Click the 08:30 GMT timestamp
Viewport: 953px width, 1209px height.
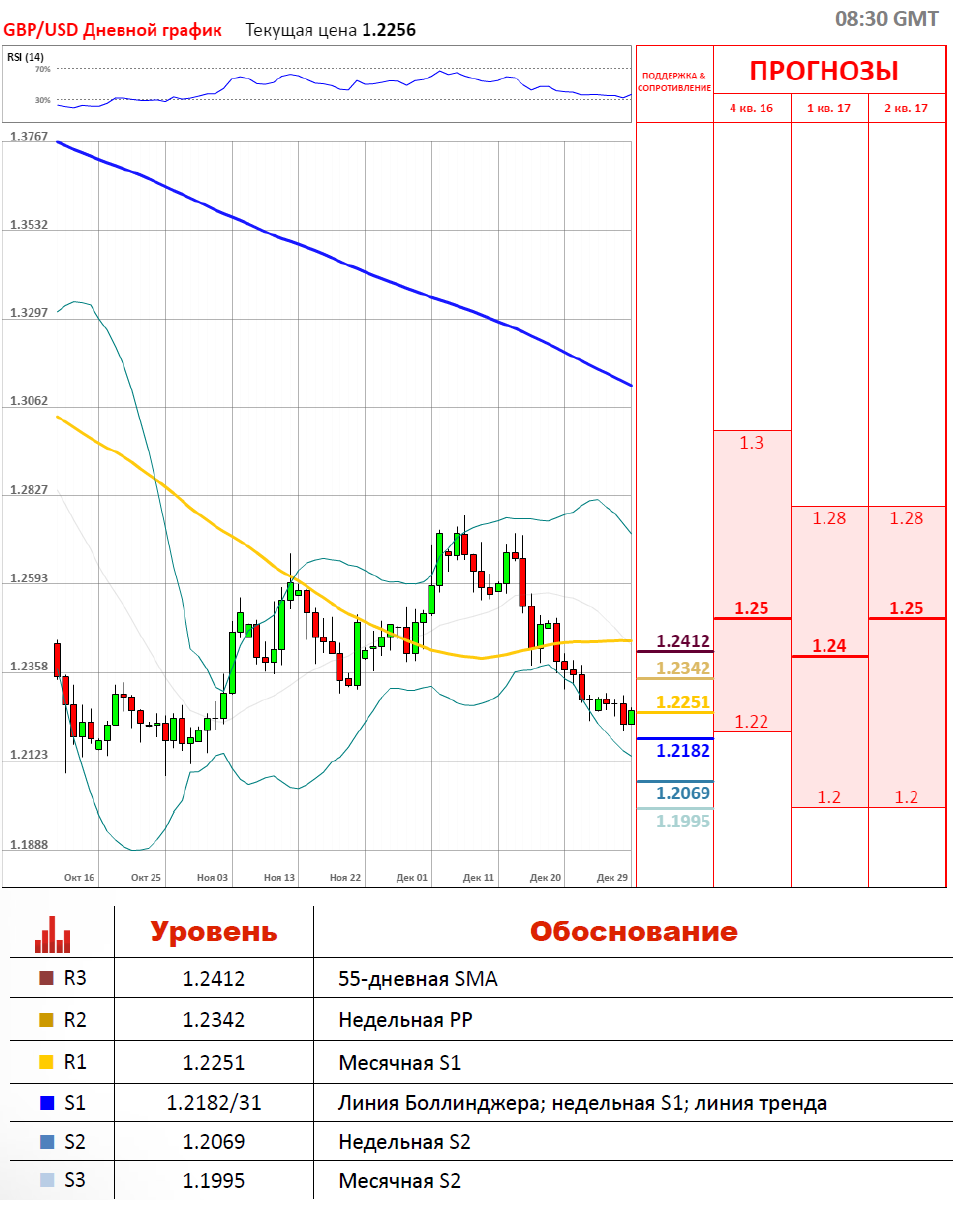(x=887, y=19)
